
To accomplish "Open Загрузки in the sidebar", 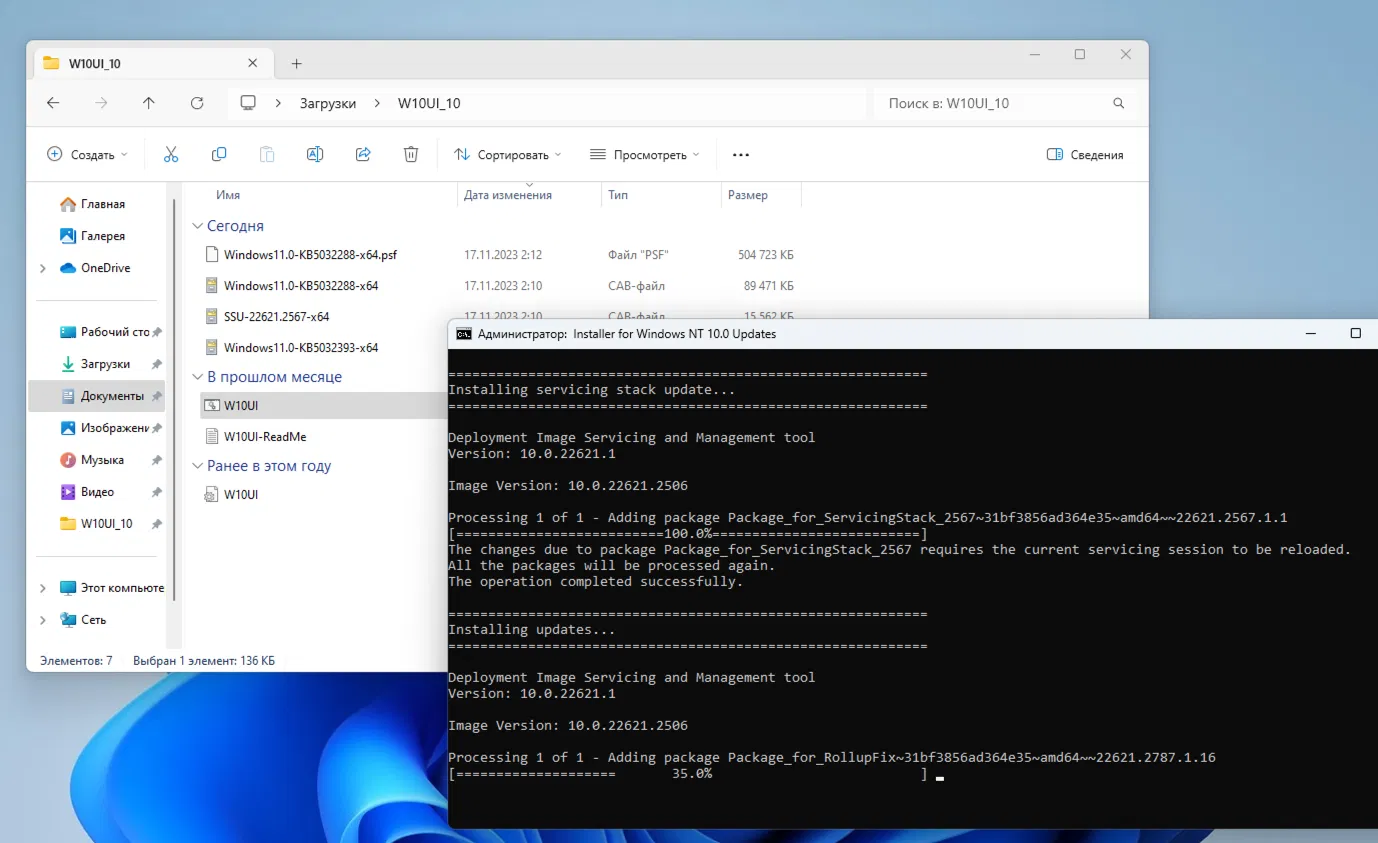I will click(x=95, y=364).
